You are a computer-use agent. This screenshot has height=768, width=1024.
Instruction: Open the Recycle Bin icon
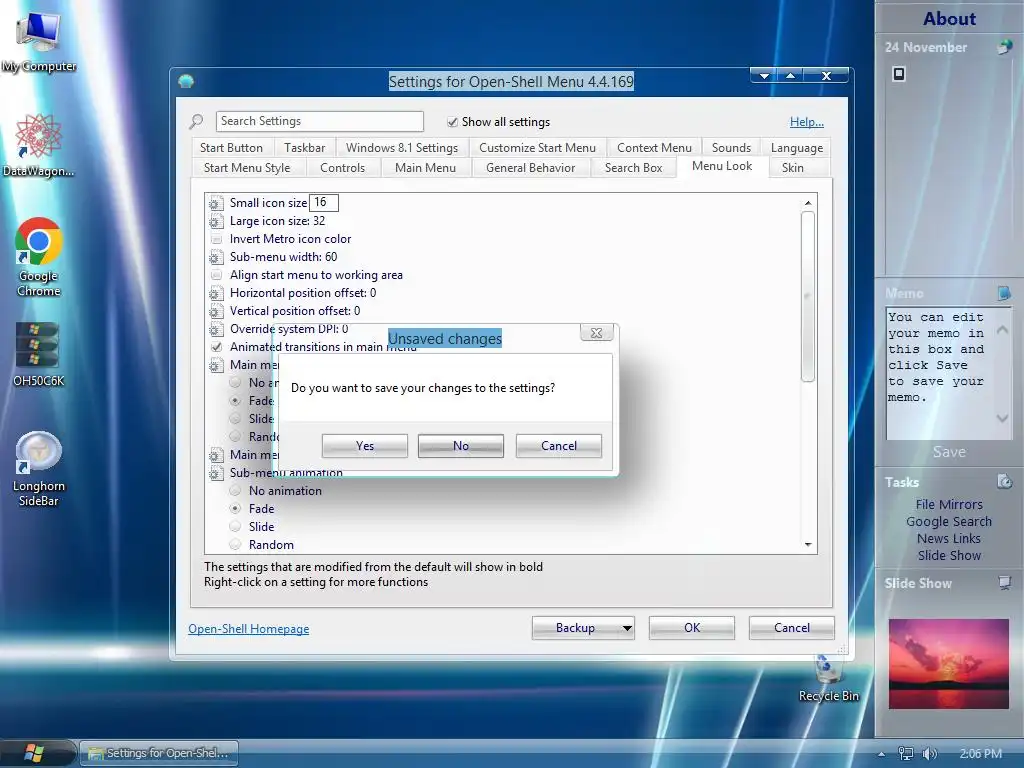tap(828, 679)
